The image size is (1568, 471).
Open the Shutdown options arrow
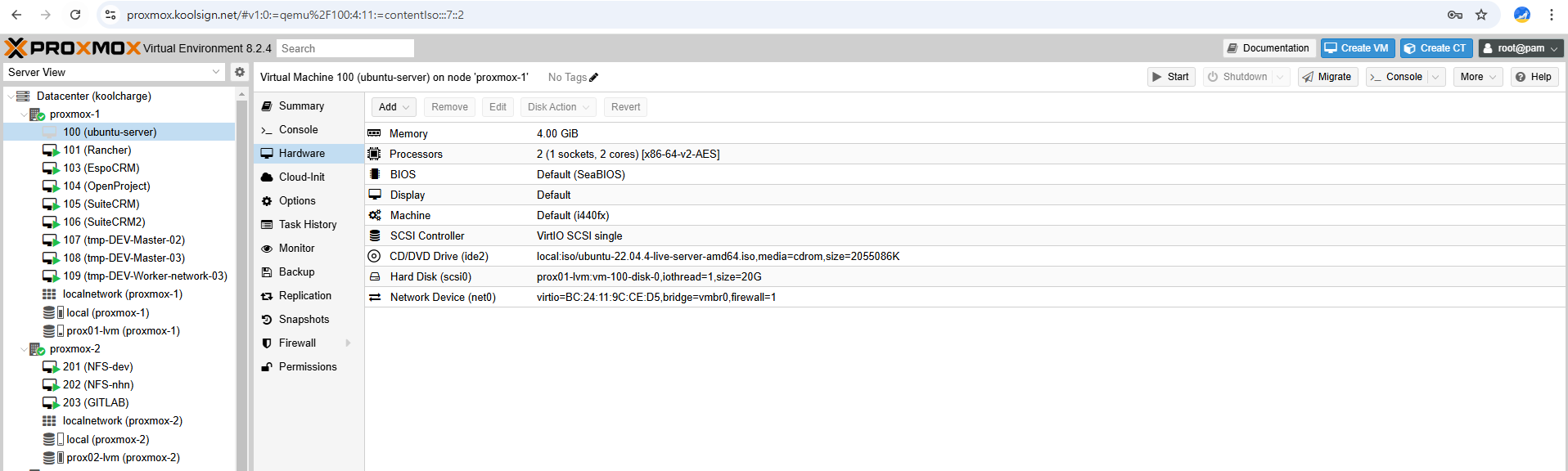pos(1280,77)
